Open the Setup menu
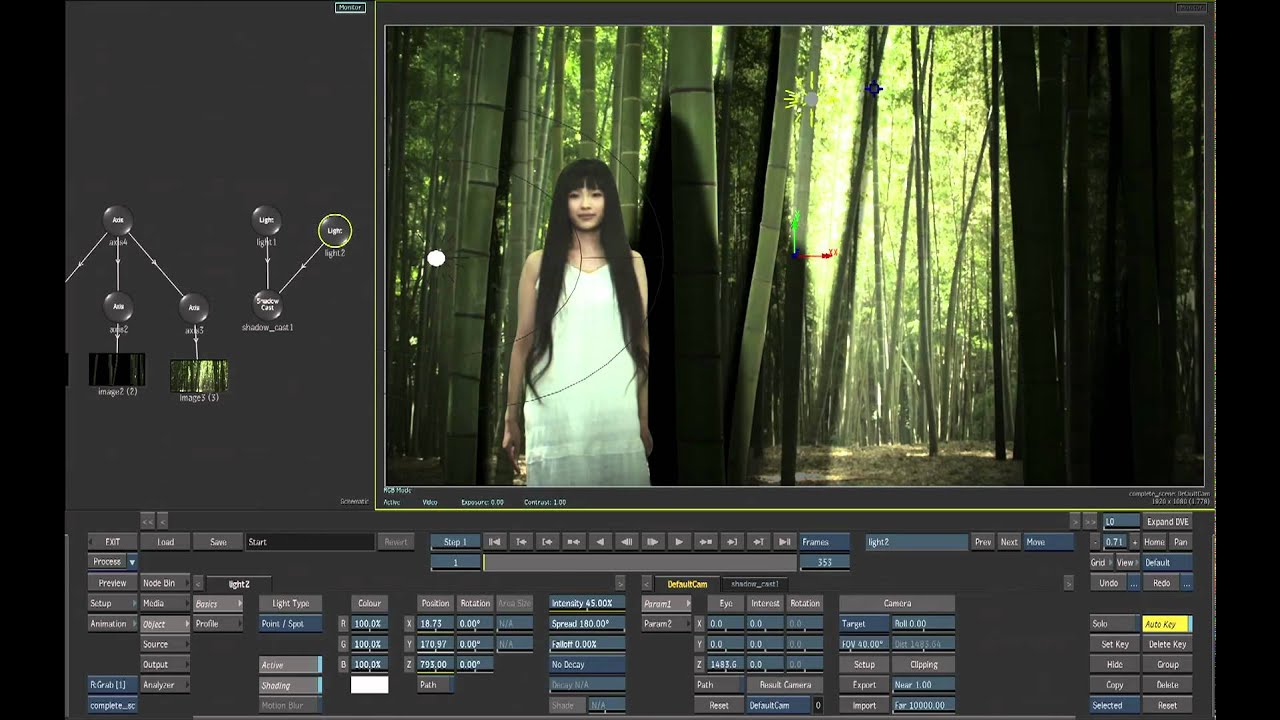The height and width of the screenshot is (720, 1280). point(112,604)
